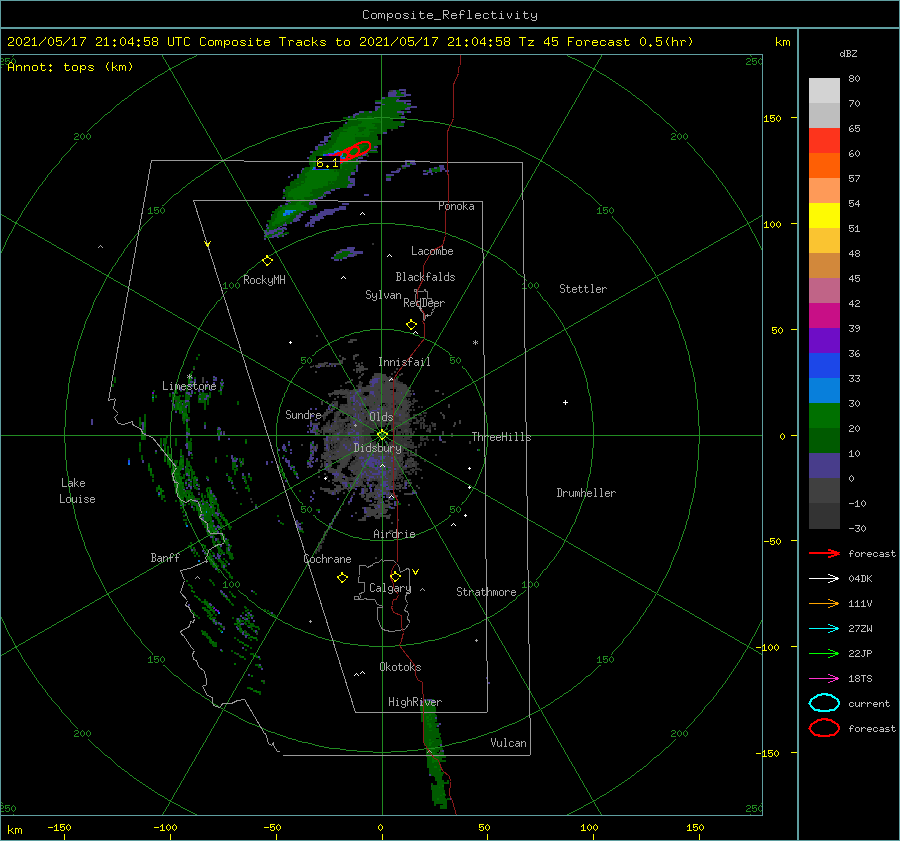Pick the magenta 39–42 dBZ swatch
Image resolution: width=900 pixels, height=841 pixels.
click(x=824, y=316)
